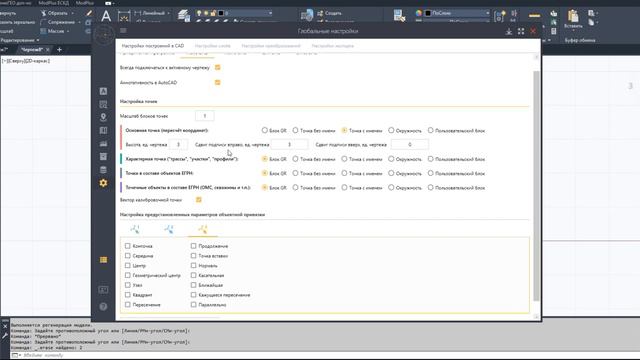This screenshot has width=640, height=360.
Task: Open AutoCAD Layer Properties icon
Action: [x=184, y=16]
